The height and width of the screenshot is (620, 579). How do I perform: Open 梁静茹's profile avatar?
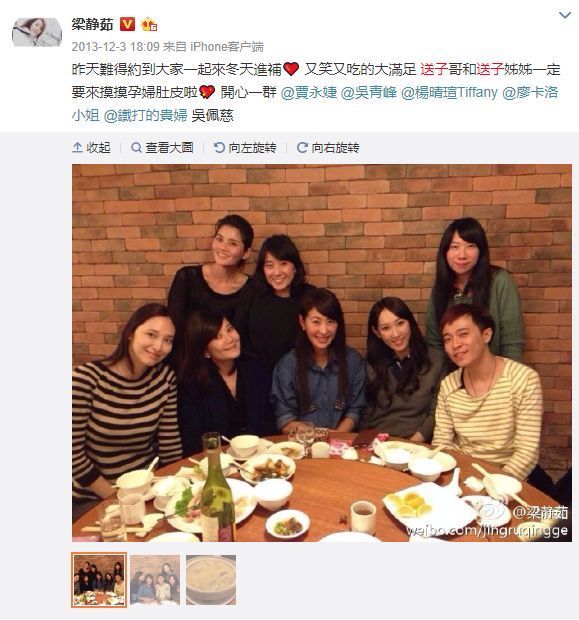[37, 32]
